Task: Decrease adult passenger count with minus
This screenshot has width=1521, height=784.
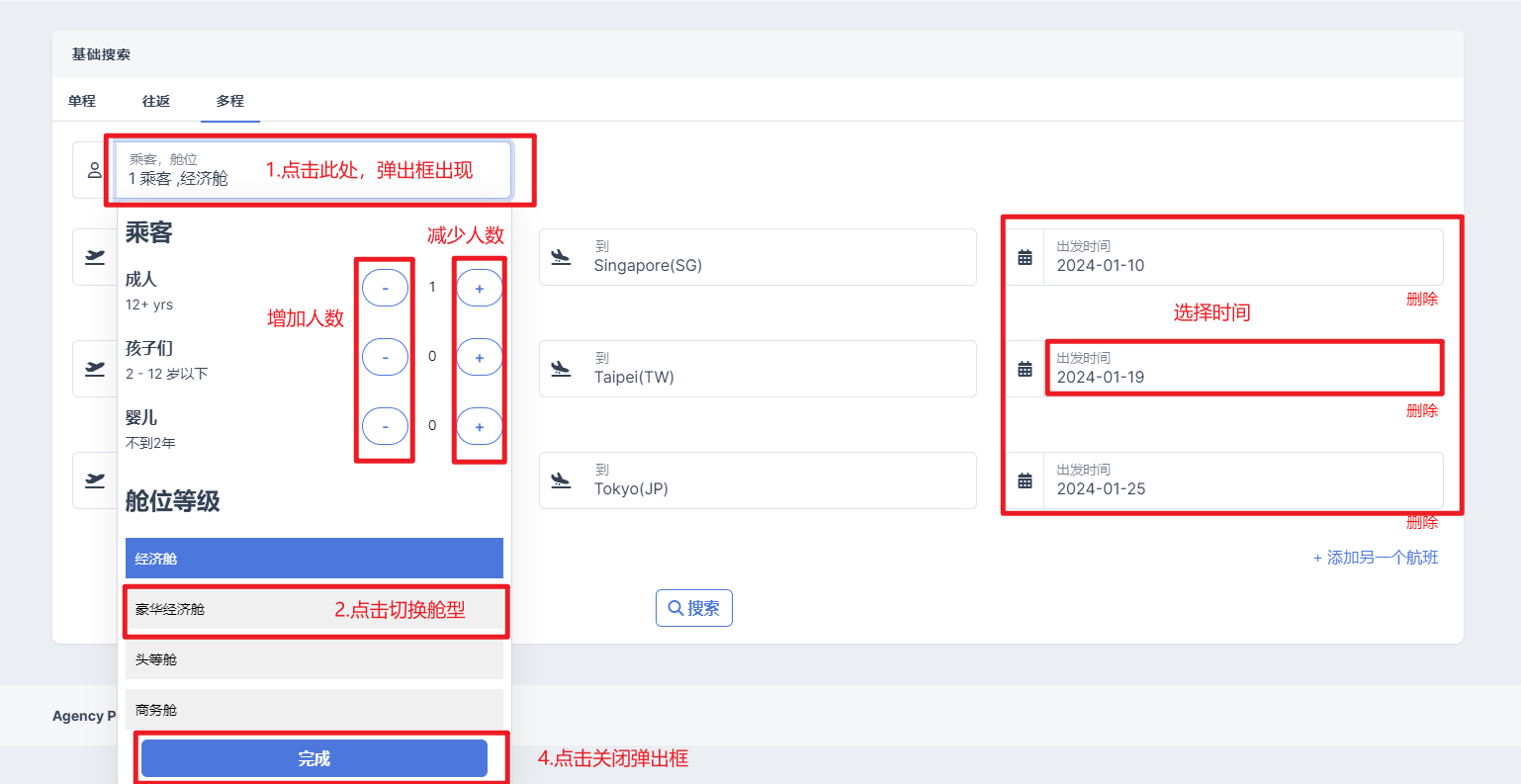Action: pos(385,289)
